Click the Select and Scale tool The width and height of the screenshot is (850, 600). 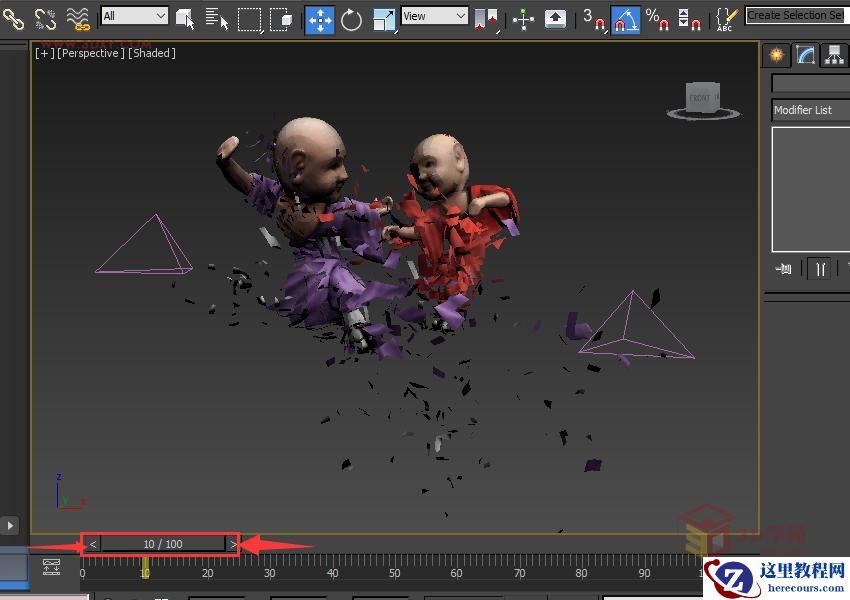[x=384, y=18]
